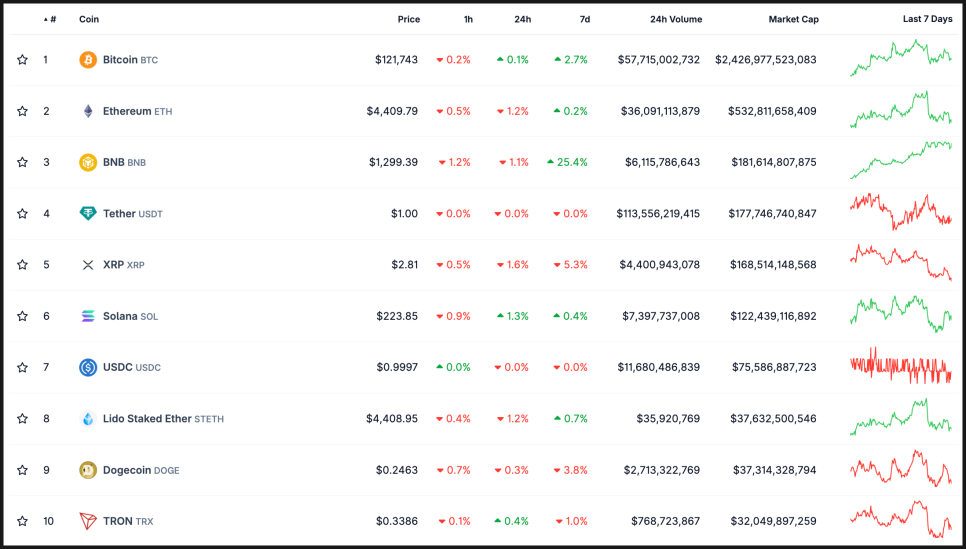Sort coins by the Price column header
This screenshot has width=966, height=549.
408,19
